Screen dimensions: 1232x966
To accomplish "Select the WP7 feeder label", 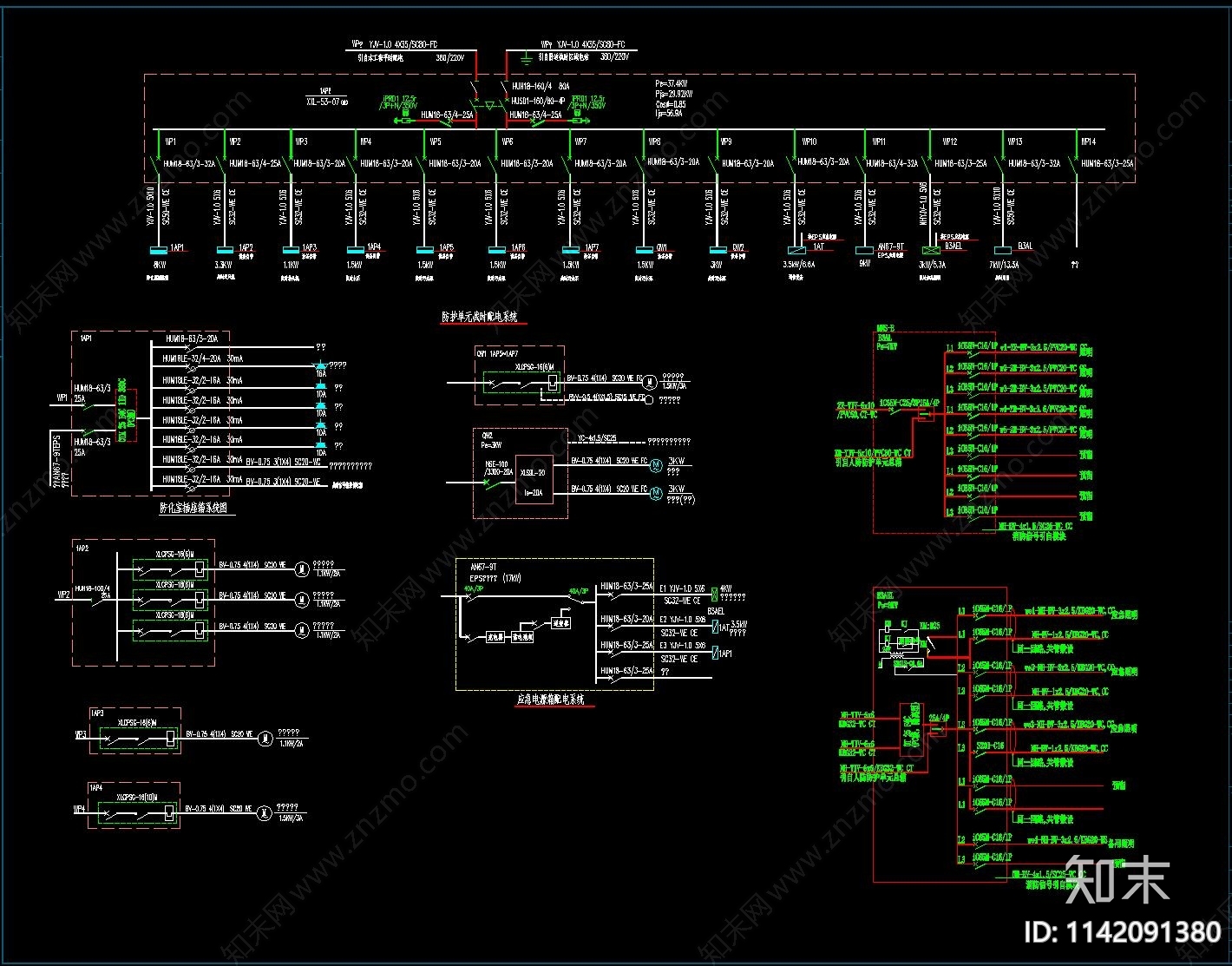I will [x=580, y=141].
